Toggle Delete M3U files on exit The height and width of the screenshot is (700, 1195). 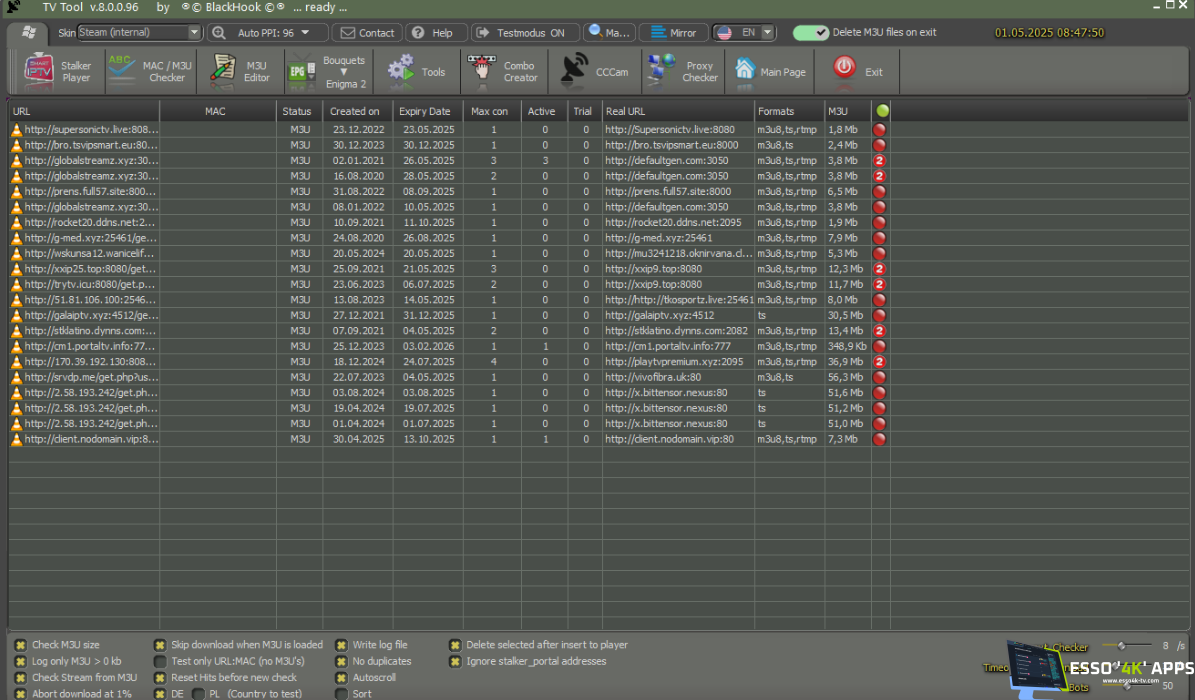811,33
